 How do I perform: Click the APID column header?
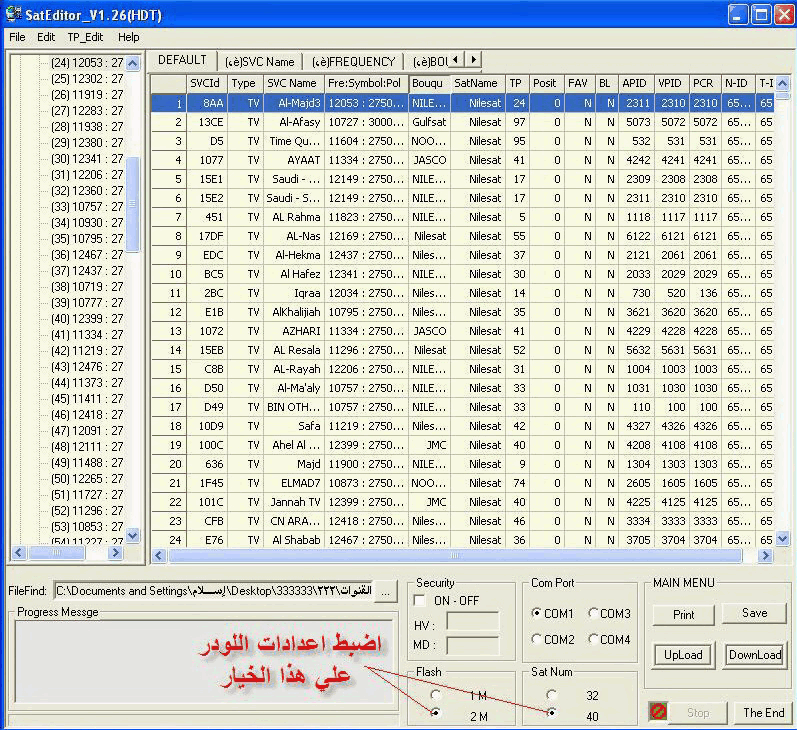[x=635, y=83]
